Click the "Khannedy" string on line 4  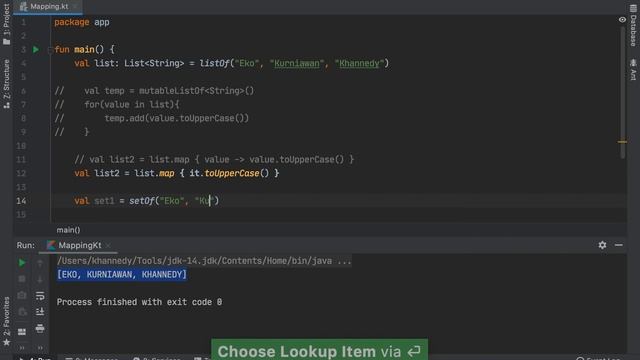pyautogui.click(x=359, y=63)
